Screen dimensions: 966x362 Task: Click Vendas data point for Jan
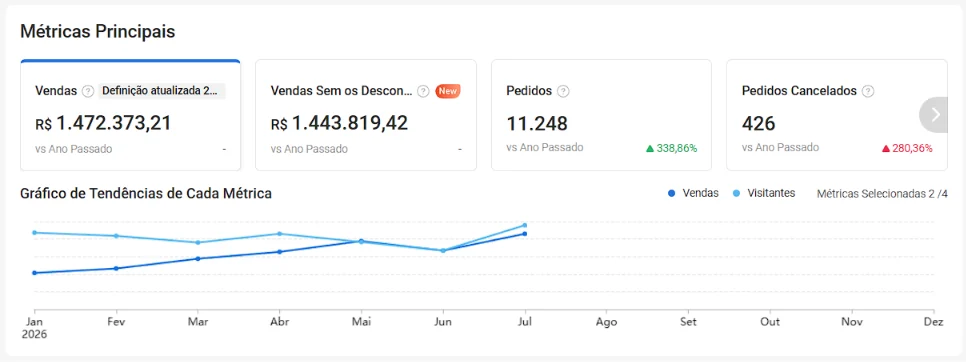coord(34,273)
